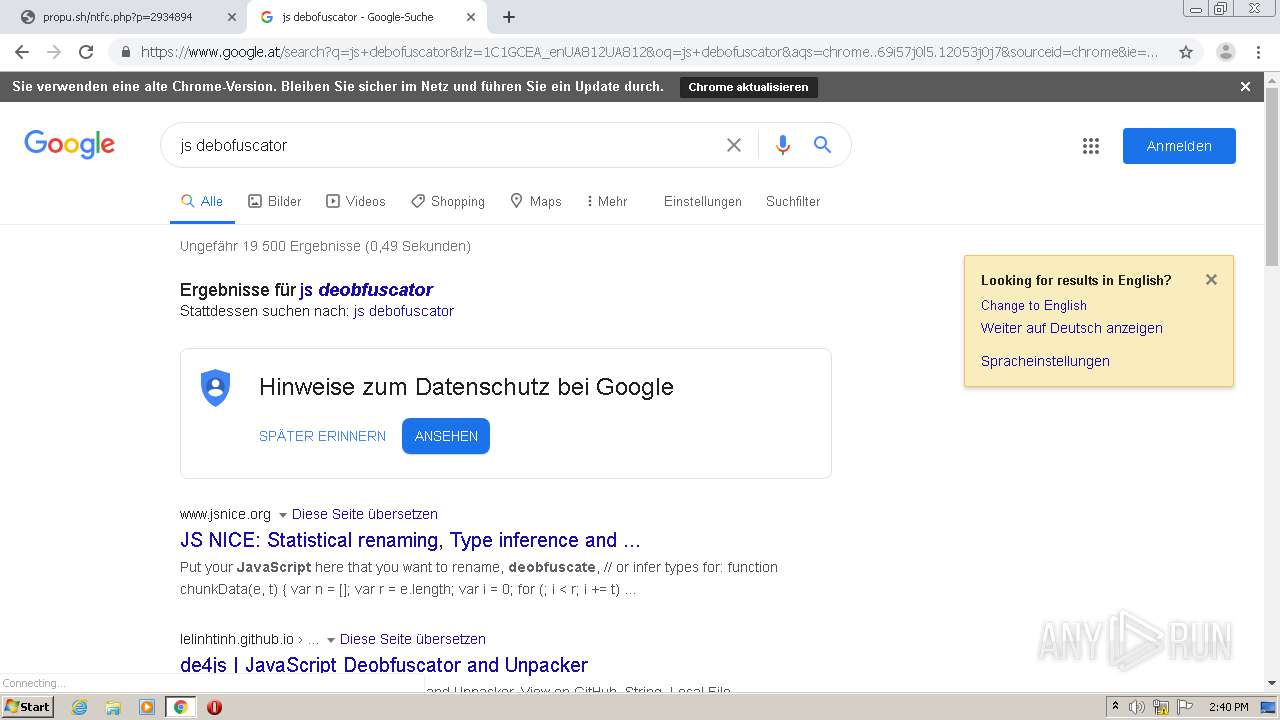Open the Chrome three-dot menu
This screenshot has height=720, width=1280.
pyautogui.click(x=1259, y=52)
